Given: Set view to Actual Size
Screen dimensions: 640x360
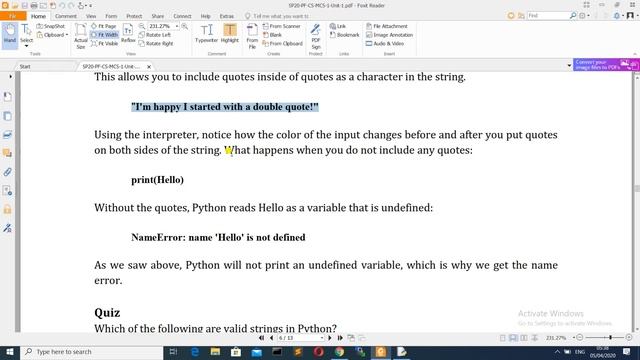Looking at the screenshot, I should coord(81,36).
